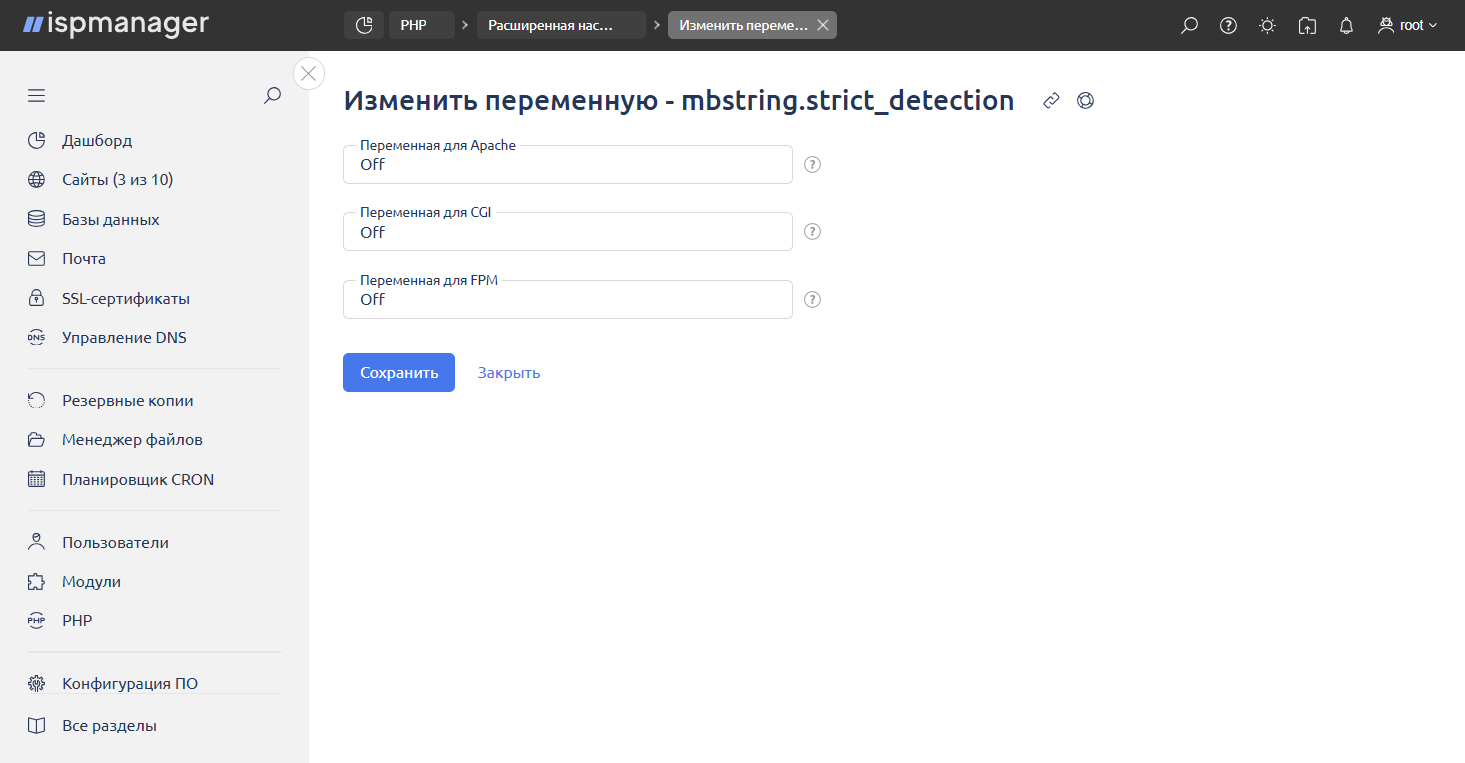Click the sidebar search magnifier icon

[272, 96]
